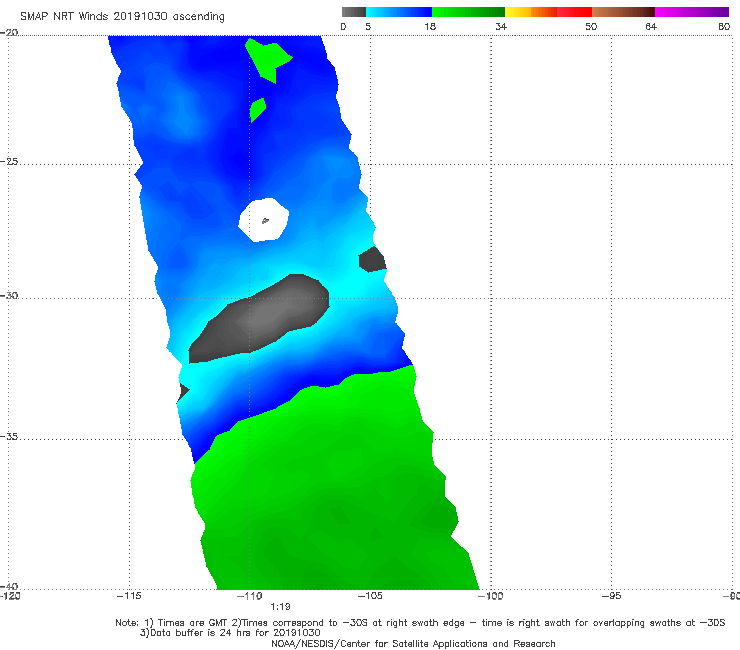This screenshot has height=650, width=740.
Task: Select the blue 5-18 color bar segment
Action: [x=399, y=12]
